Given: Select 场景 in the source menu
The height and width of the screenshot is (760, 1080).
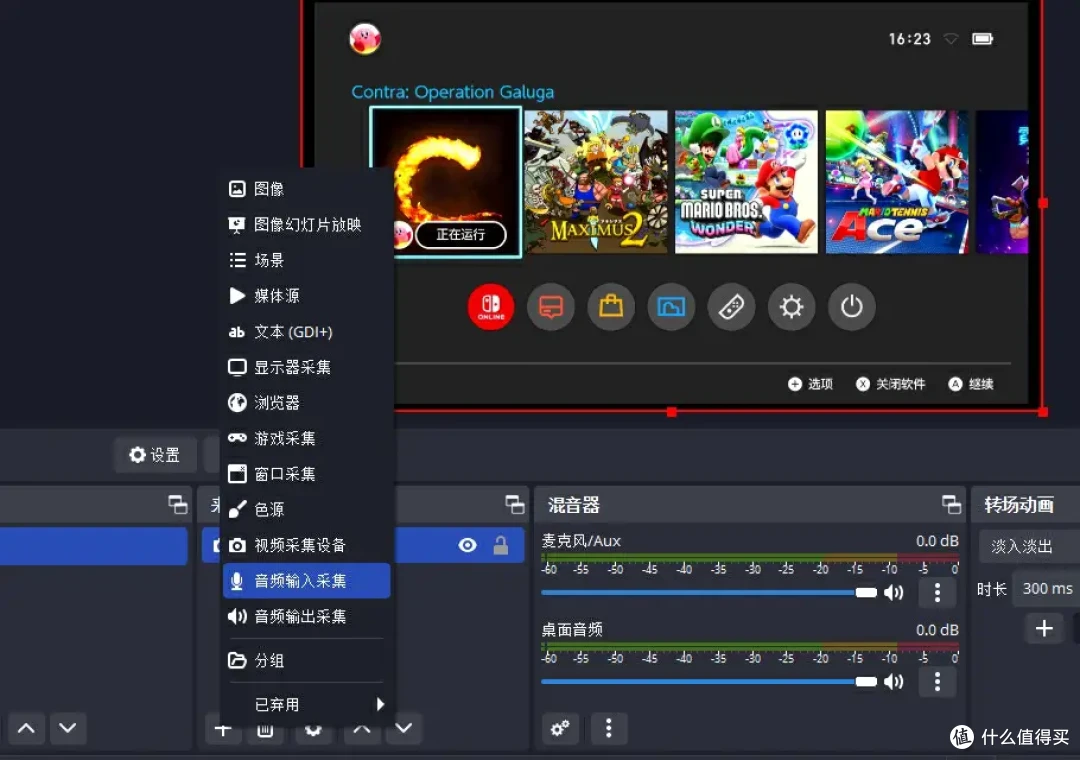Looking at the screenshot, I should 307,260.
